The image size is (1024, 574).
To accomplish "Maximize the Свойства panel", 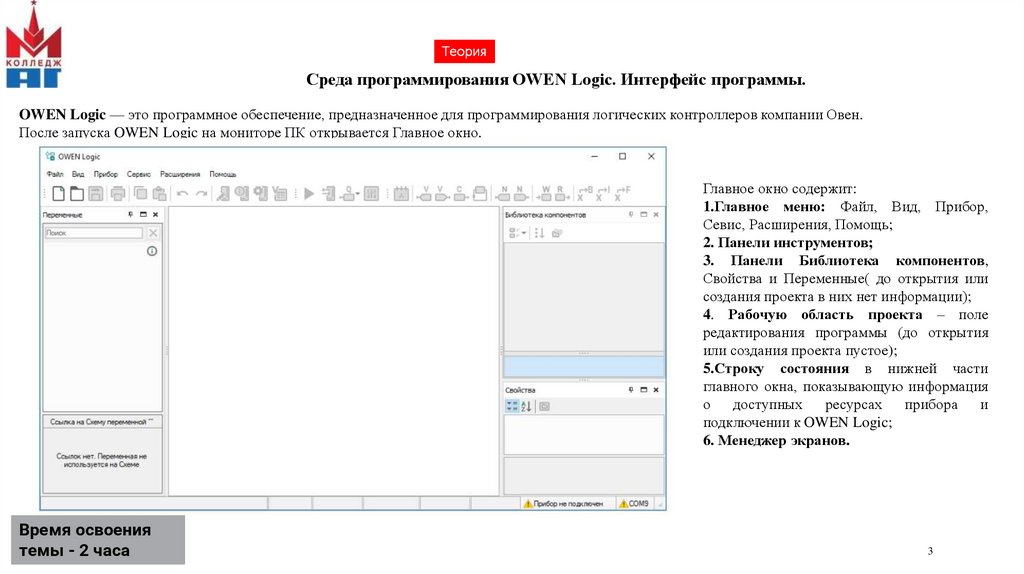I will 643,390.
